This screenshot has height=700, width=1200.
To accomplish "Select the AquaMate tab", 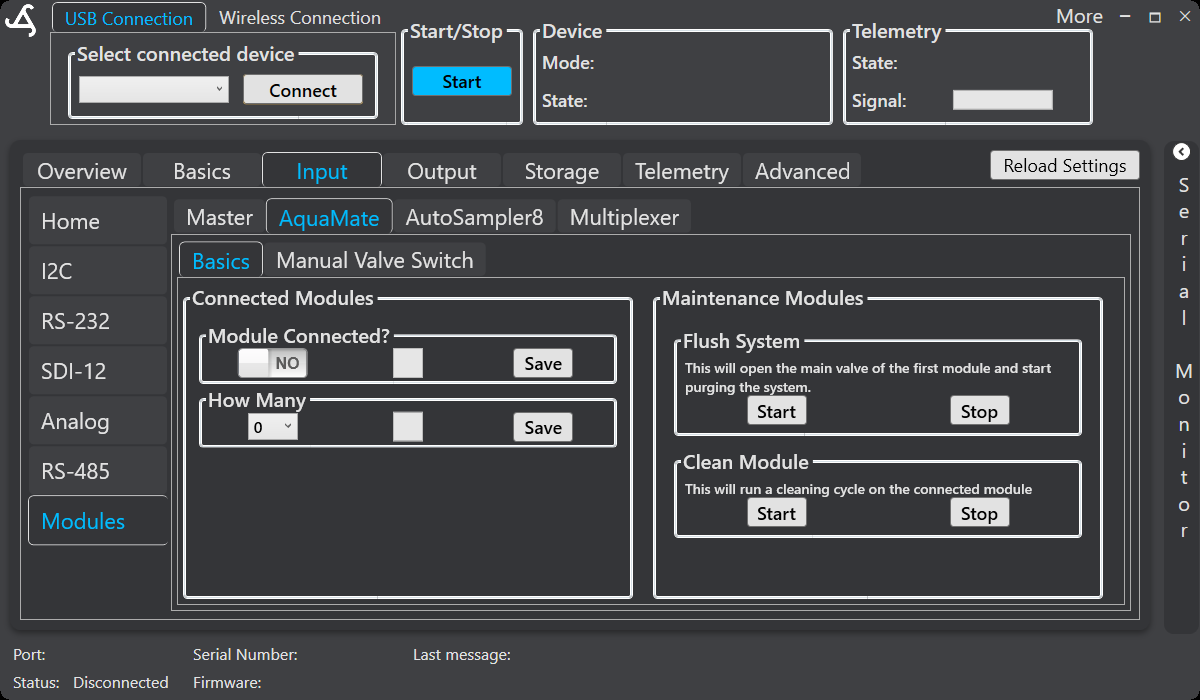I will coord(329,217).
